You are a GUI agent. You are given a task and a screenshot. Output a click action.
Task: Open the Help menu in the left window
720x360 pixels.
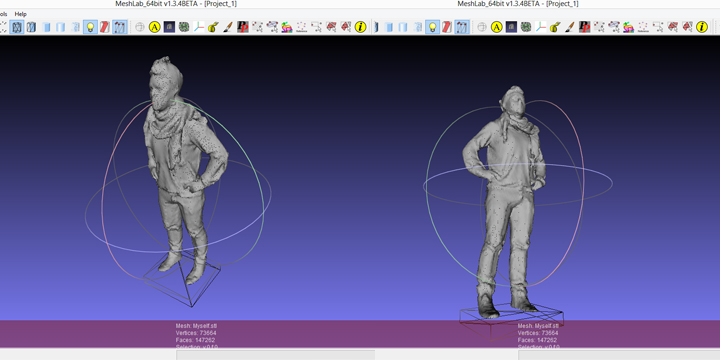click(x=21, y=14)
